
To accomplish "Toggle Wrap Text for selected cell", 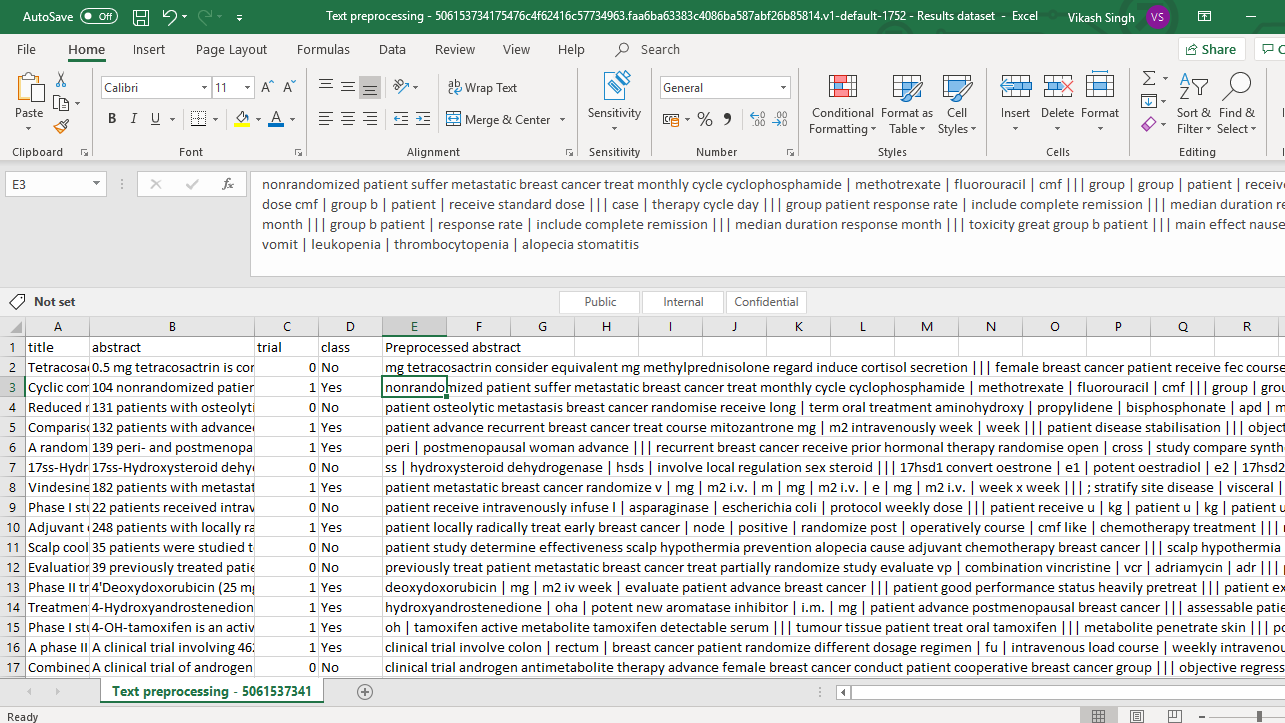I will click(482, 88).
